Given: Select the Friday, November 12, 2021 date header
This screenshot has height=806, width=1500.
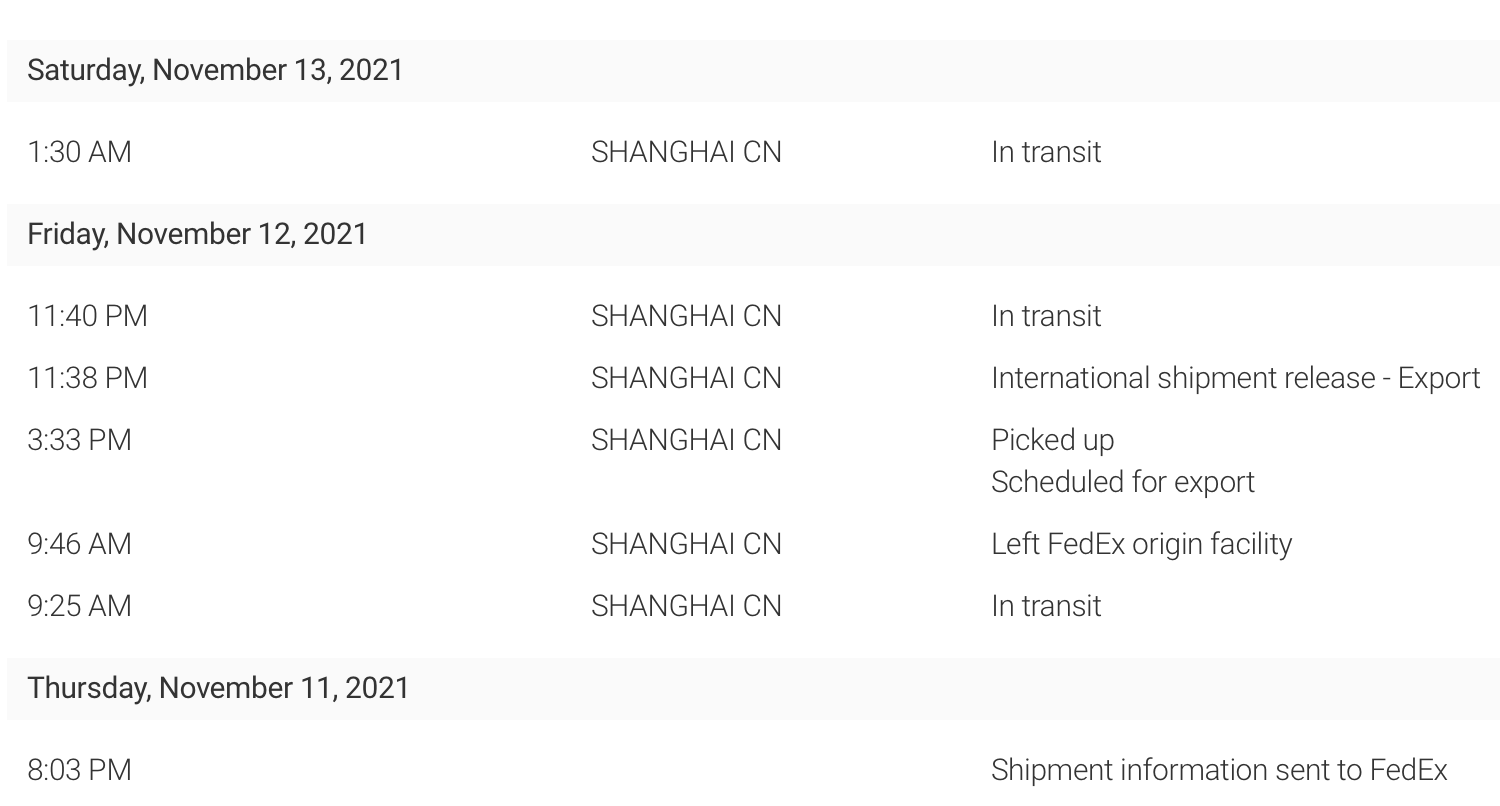Looking at the screenshot, I should click(197, 234).
